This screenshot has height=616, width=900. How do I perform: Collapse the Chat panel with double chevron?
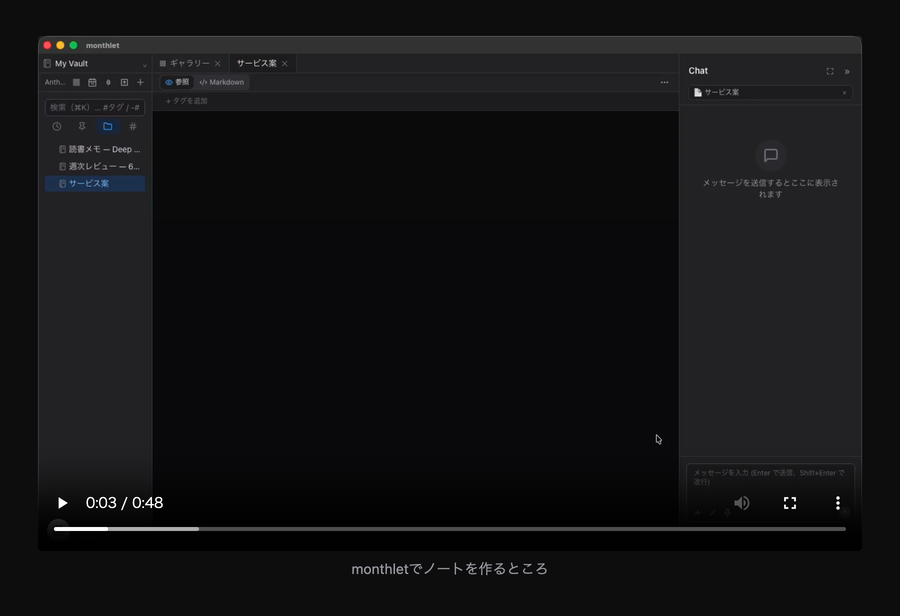tap(847, 71)
